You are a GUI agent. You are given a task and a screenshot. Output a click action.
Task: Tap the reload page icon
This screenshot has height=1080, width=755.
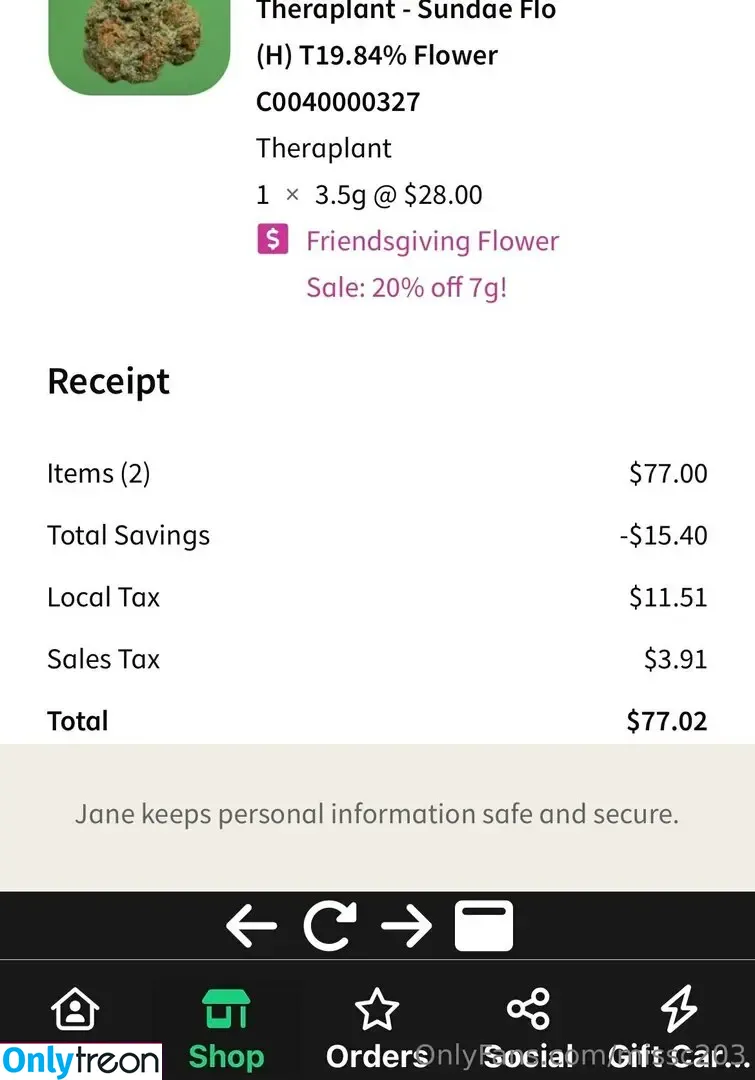[330, 926]
